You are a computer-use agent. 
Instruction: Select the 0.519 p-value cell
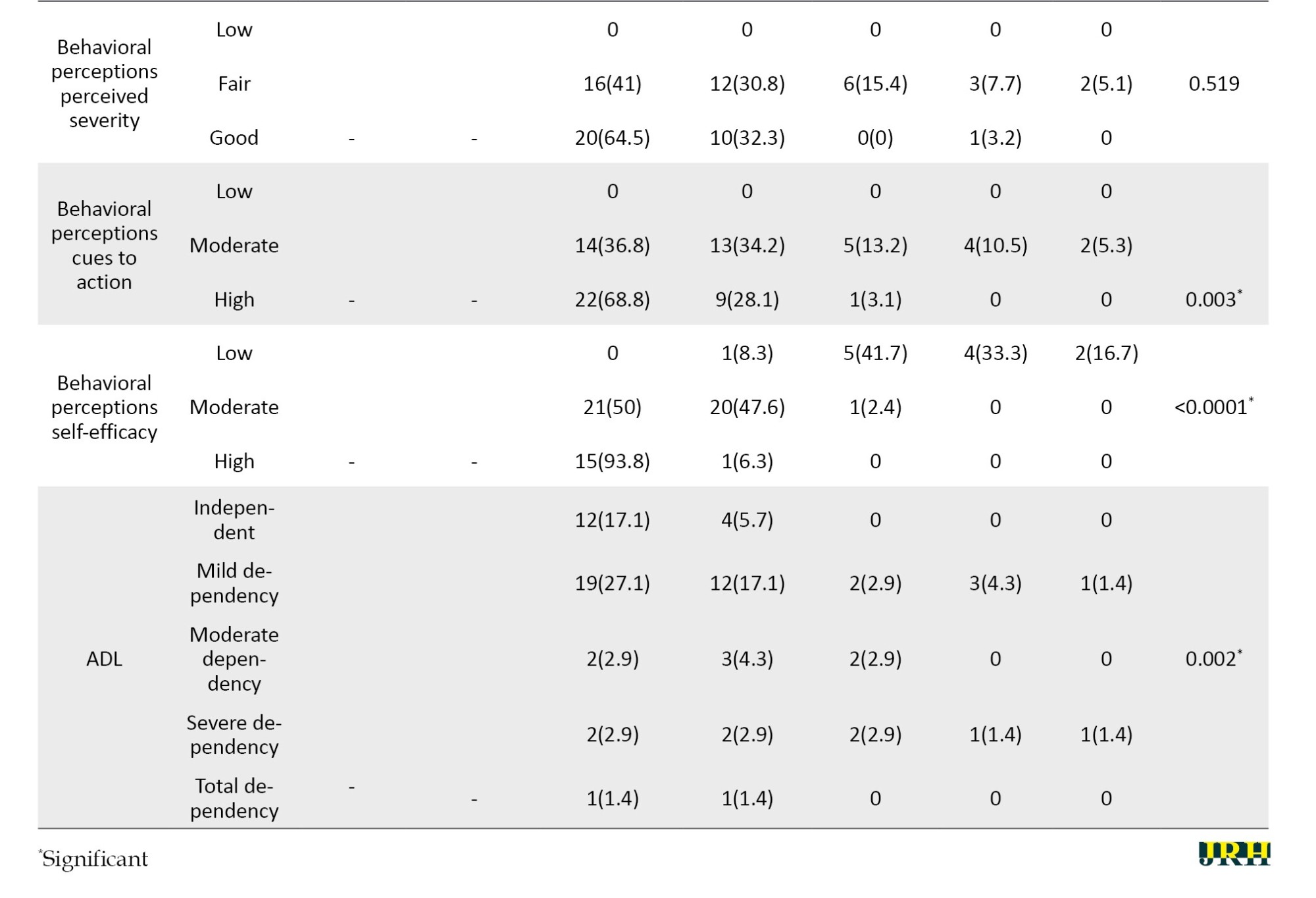[1213, 84]
